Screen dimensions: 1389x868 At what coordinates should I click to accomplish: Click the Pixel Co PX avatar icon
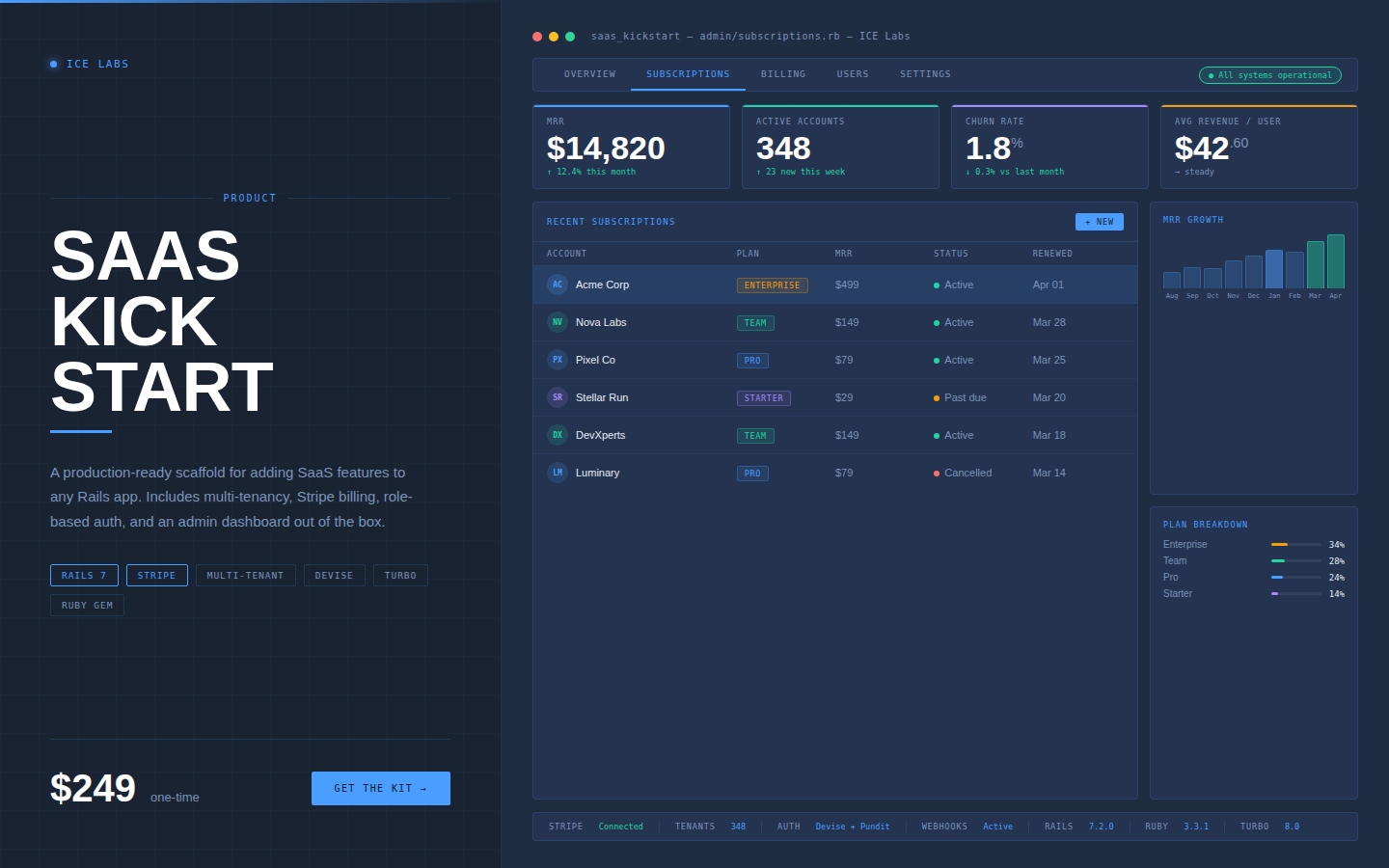click(x=558, y=360)
